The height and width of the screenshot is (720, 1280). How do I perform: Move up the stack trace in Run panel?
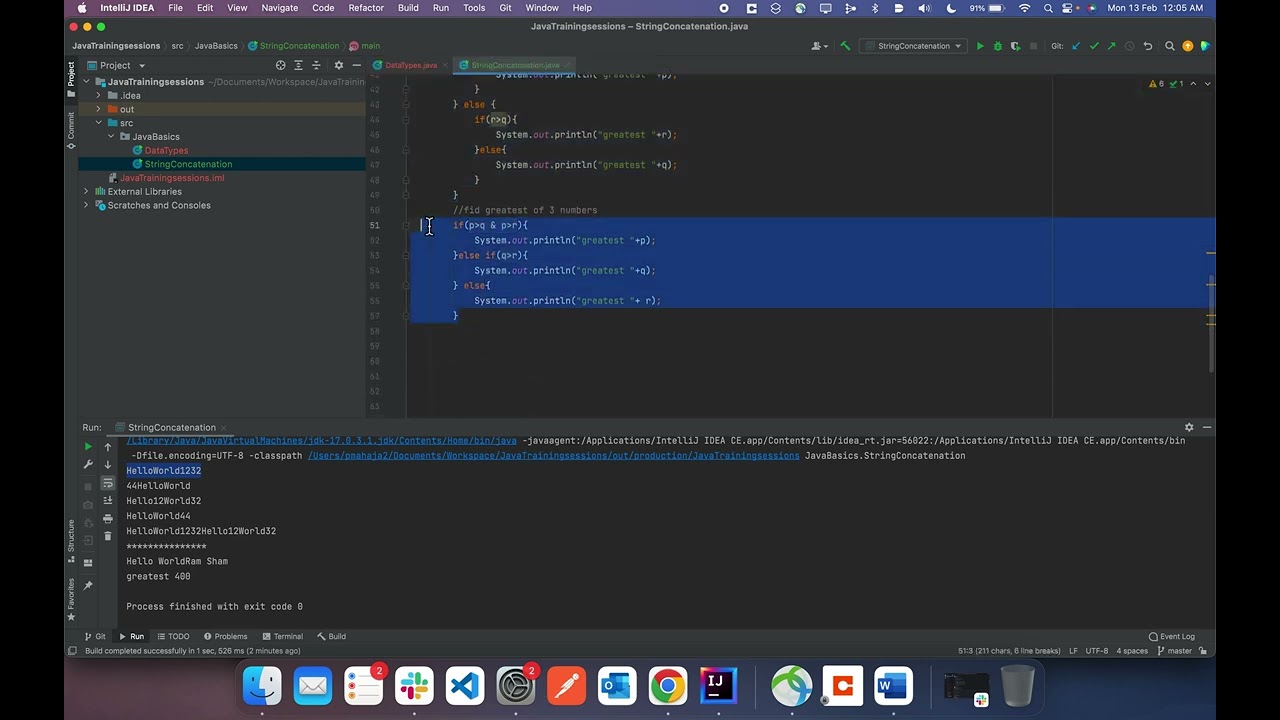pos(108,447)
